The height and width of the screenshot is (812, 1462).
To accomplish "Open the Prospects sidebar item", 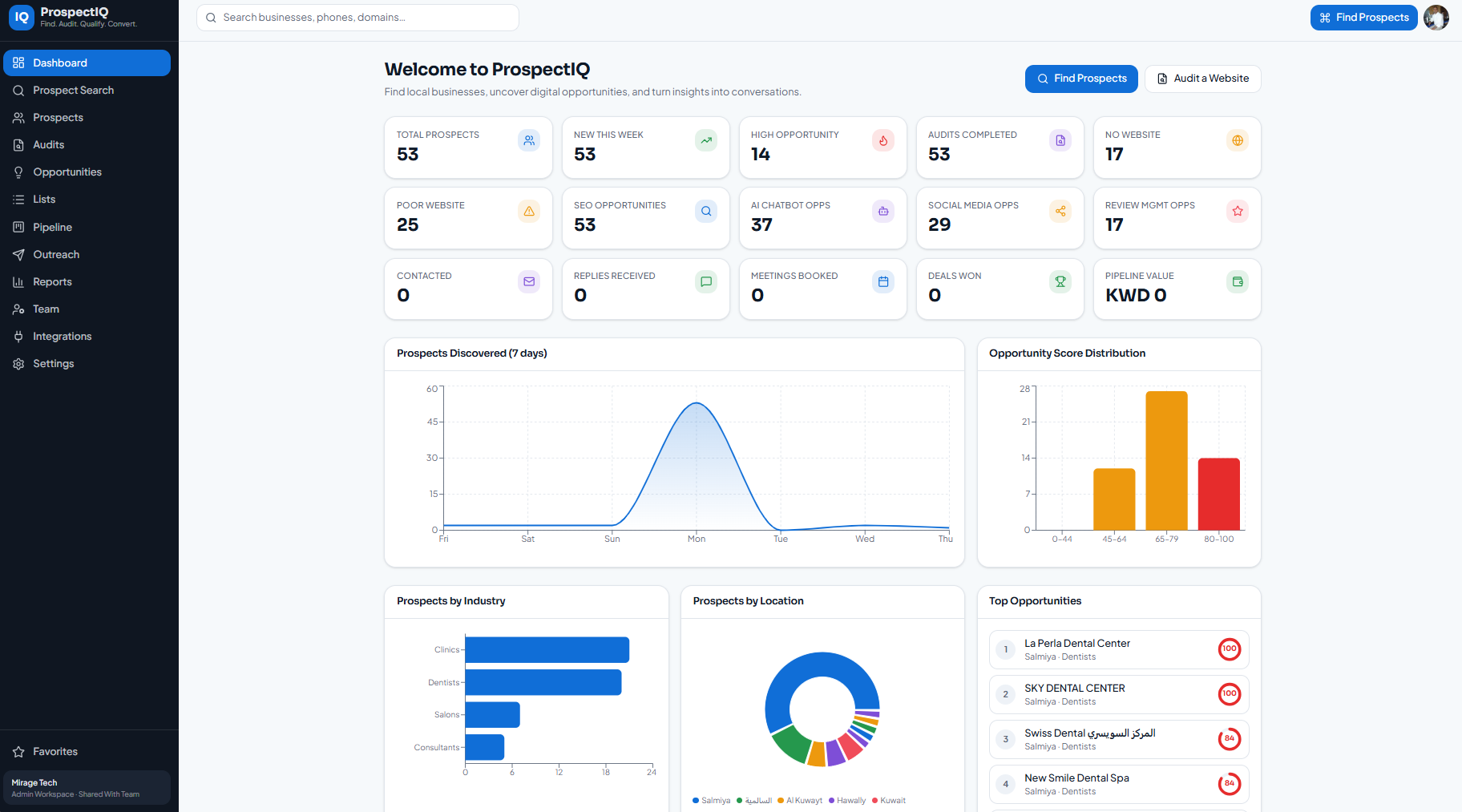I will [x=87, y=117].
